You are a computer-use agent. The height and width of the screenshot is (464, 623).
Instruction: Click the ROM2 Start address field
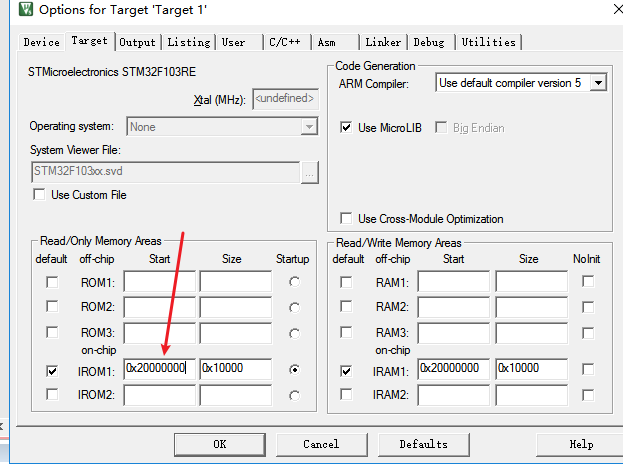pos(160,307)
